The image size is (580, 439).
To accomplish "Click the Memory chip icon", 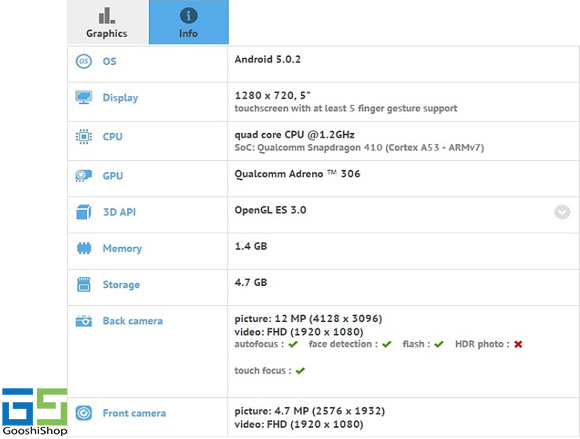I will point(84,248).
